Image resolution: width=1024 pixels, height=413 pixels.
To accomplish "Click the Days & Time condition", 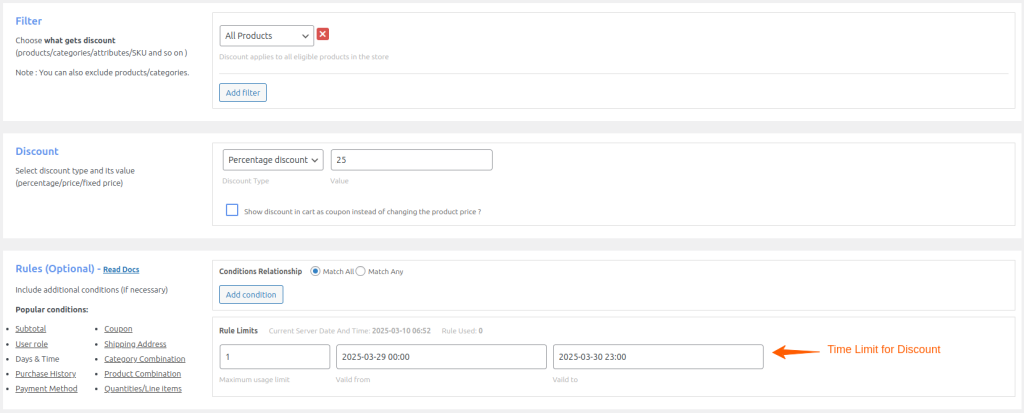I will coord(37,359).
